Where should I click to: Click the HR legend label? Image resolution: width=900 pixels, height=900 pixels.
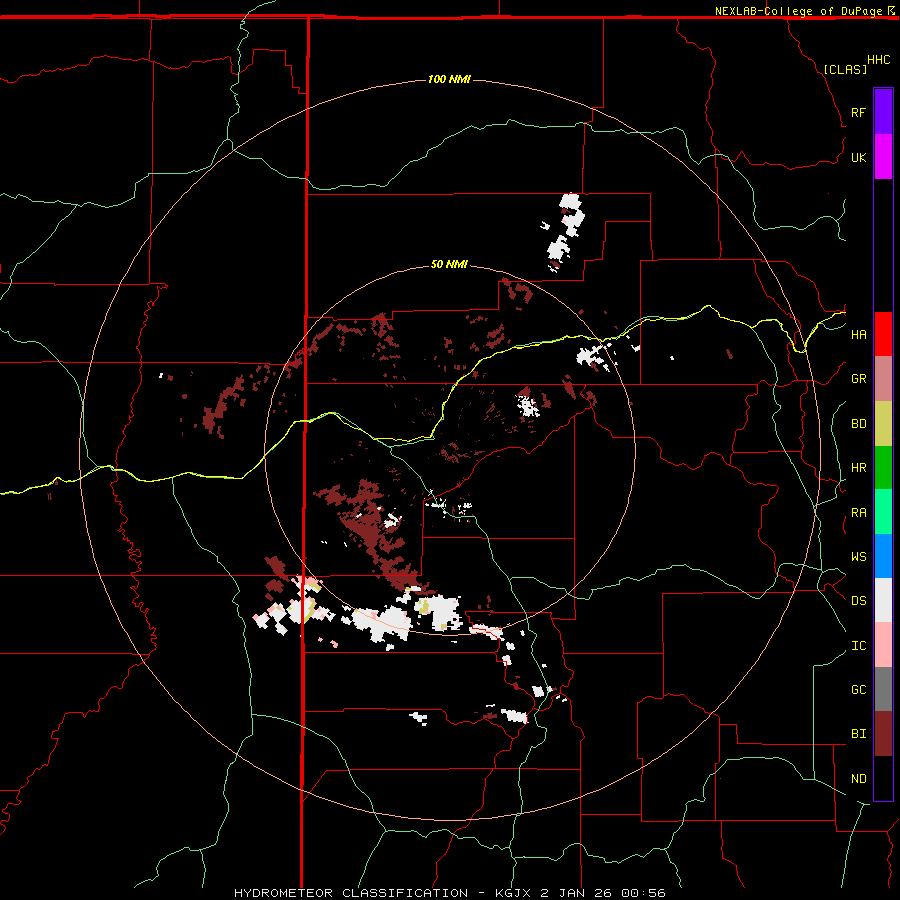[858, 468]
